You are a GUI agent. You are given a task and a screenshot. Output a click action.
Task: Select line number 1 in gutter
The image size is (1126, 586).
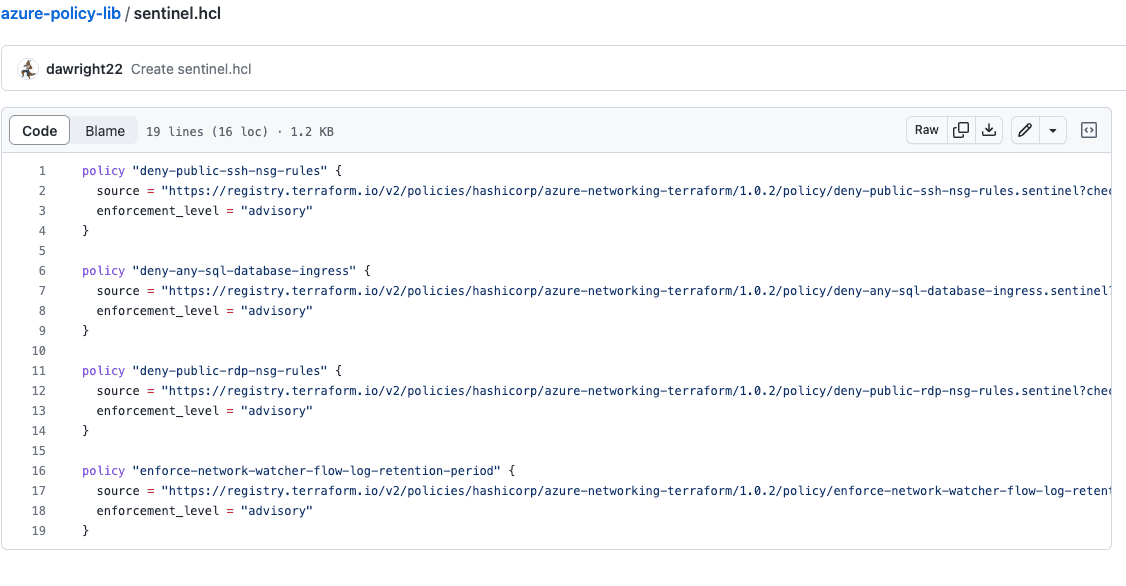42,171
